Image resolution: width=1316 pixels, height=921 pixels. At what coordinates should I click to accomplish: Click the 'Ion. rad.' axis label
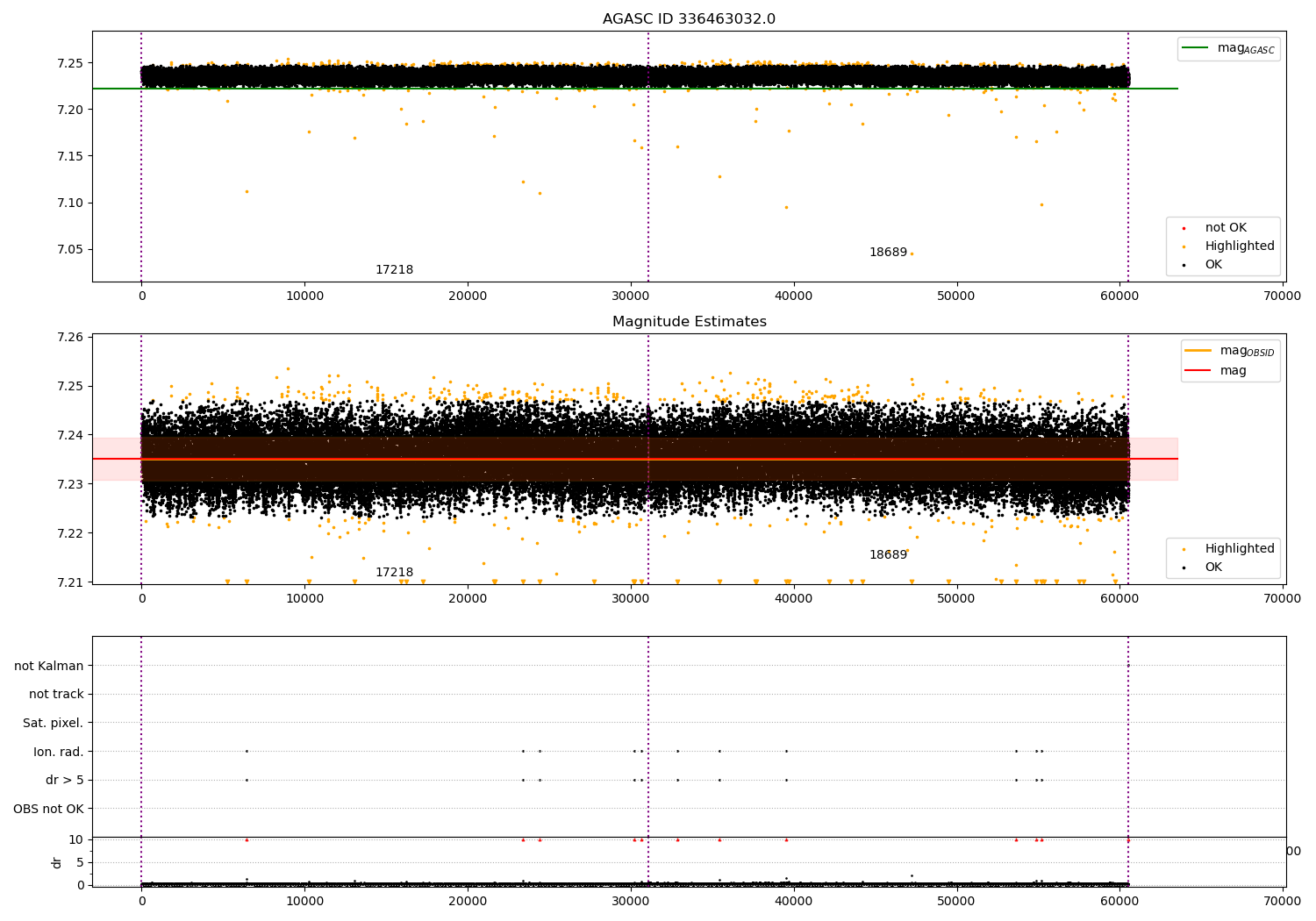(x=59, y=752)
